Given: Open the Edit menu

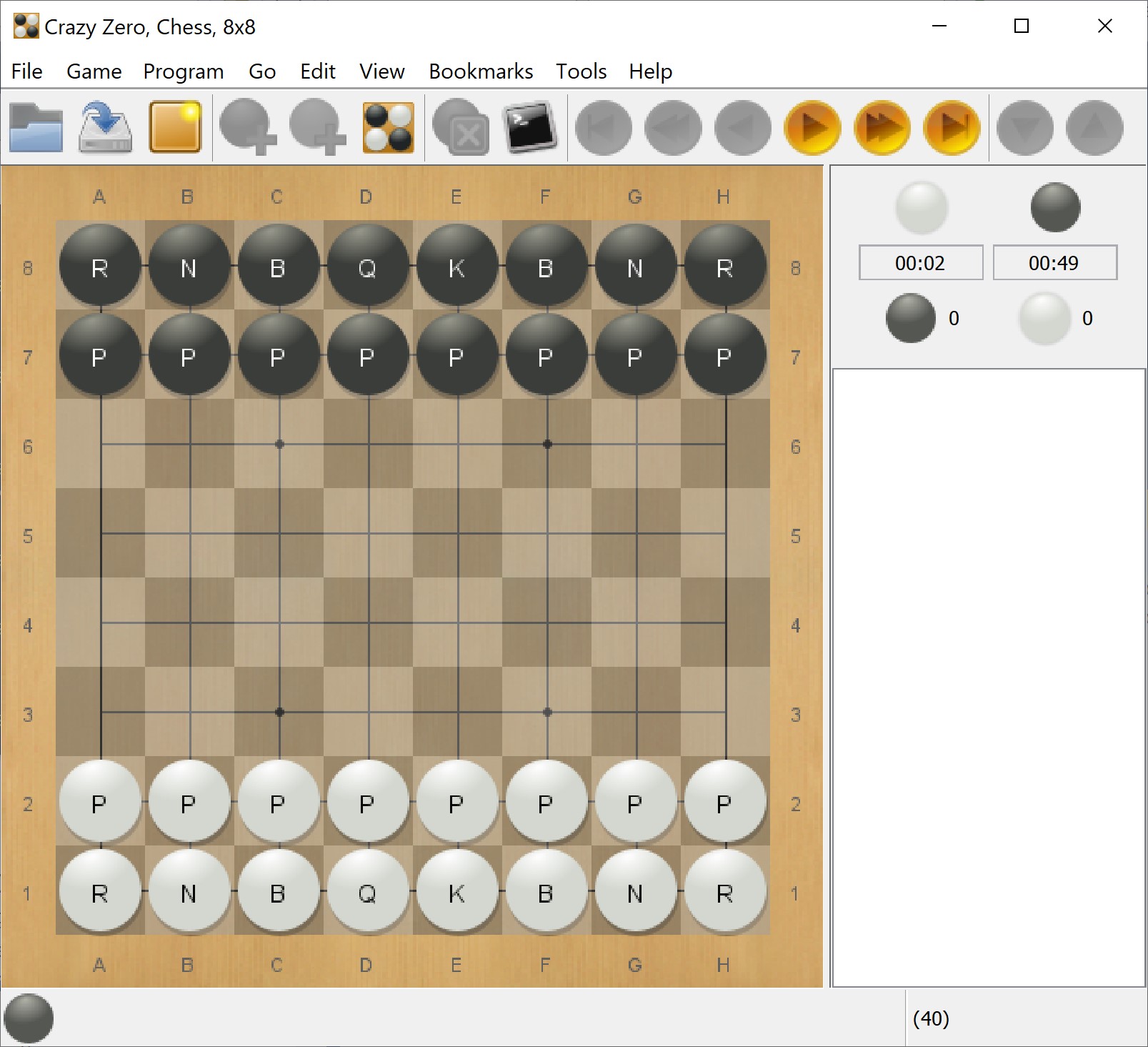Looking at the screenshot, I should 318,71.
